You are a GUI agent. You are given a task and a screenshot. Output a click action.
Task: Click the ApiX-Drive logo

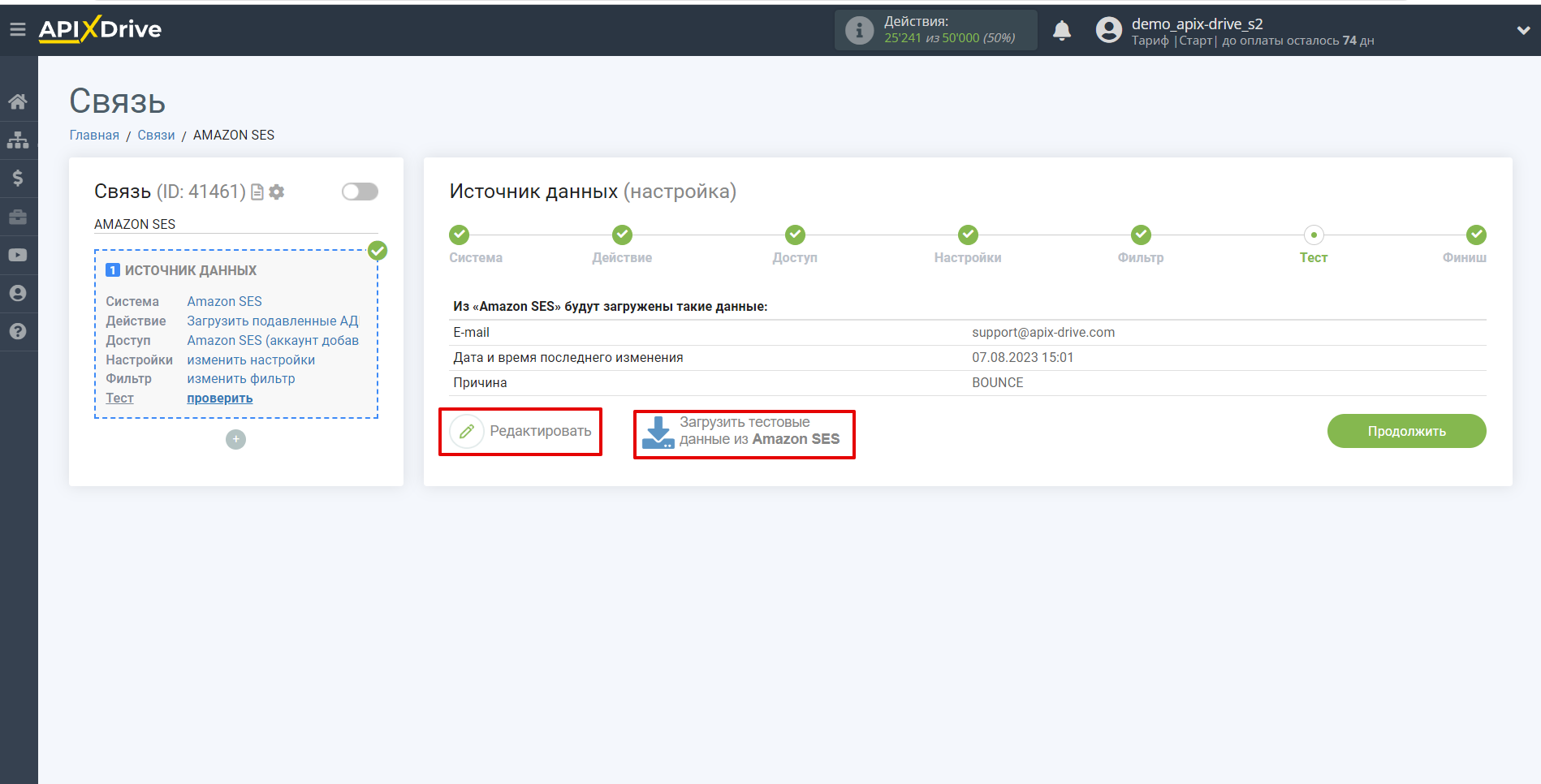pos(101,29)
